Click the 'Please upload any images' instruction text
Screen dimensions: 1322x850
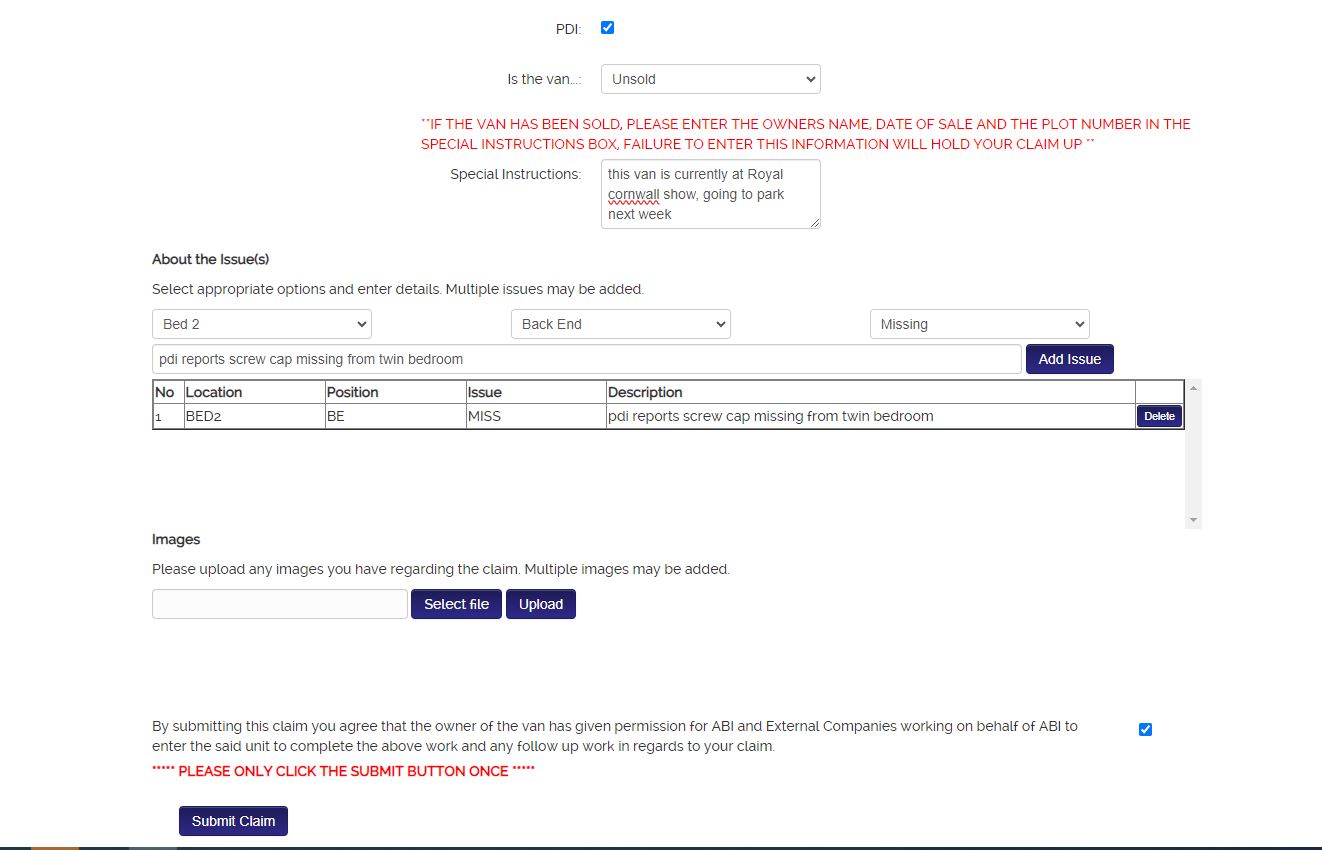(441, 569)
